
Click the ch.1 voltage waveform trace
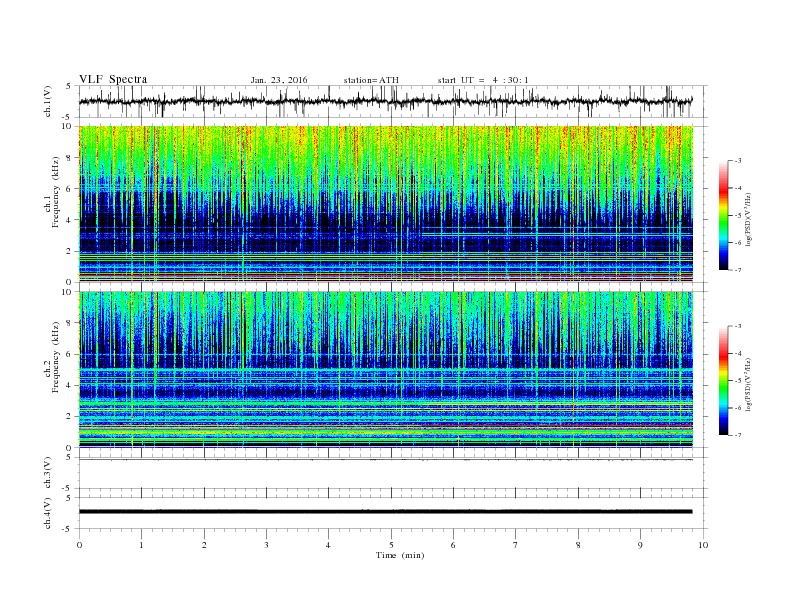click(385, 101)
